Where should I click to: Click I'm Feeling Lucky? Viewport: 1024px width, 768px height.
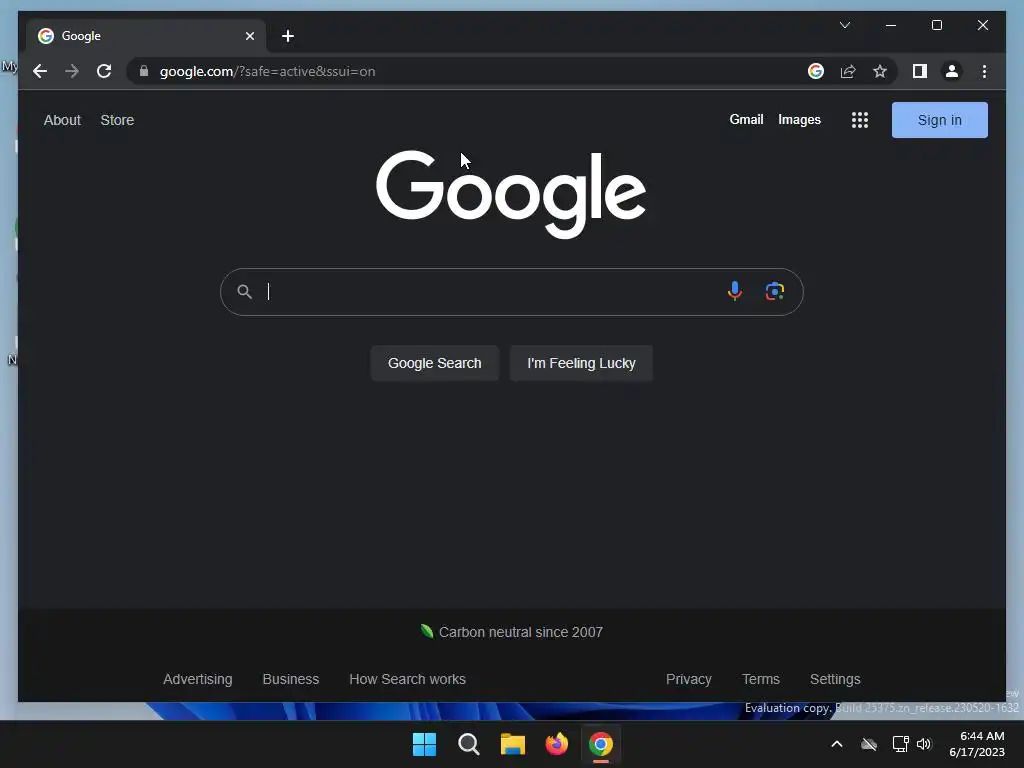[581, 363]
